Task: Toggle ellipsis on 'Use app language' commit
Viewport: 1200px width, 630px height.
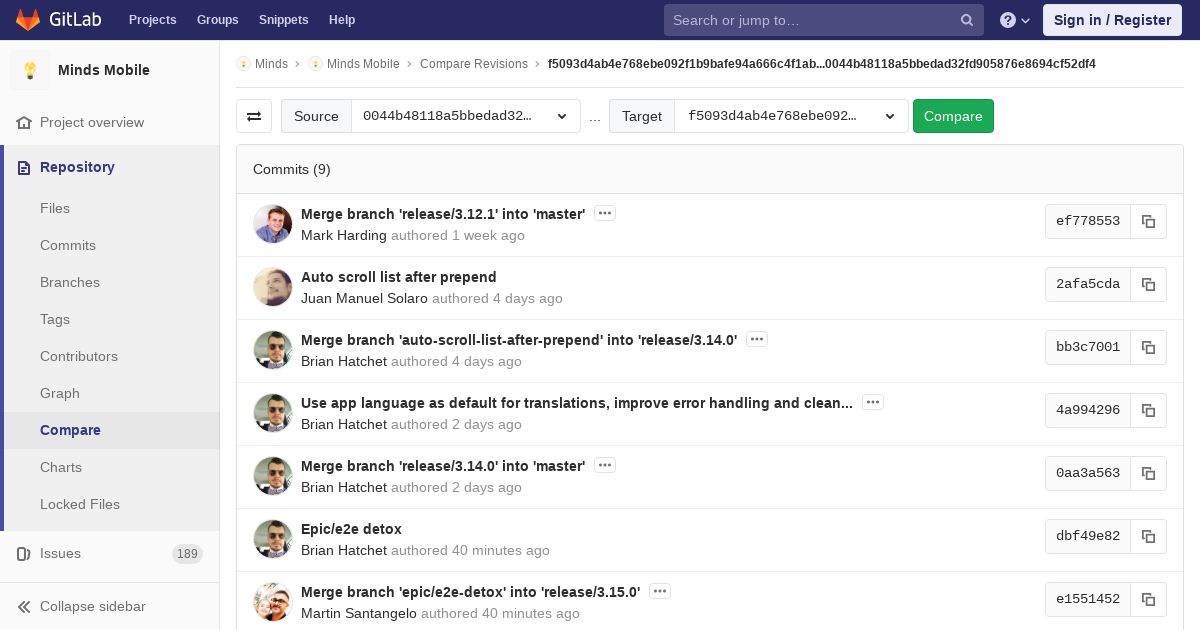Action: point(873,402)
